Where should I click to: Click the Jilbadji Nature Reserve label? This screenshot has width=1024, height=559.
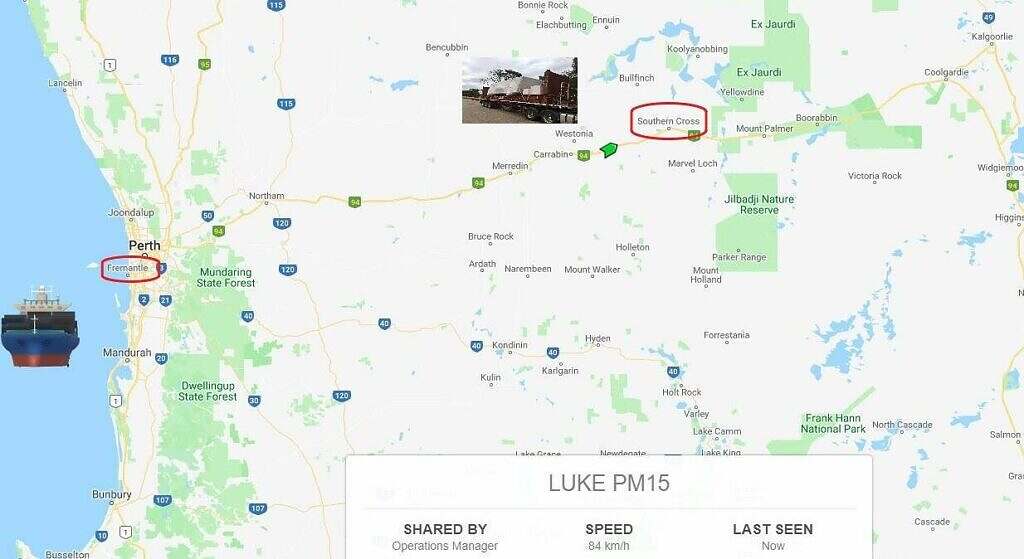click(x=759, y=204)
